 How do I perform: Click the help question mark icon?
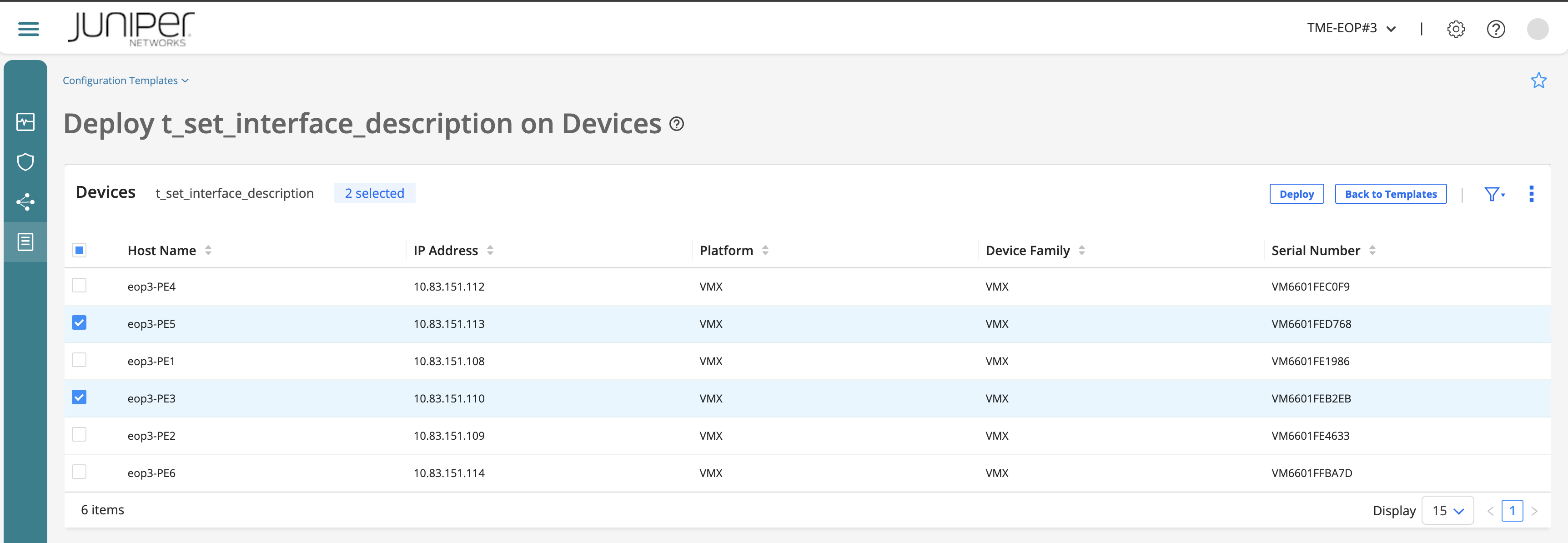[x=1496, y=29]
